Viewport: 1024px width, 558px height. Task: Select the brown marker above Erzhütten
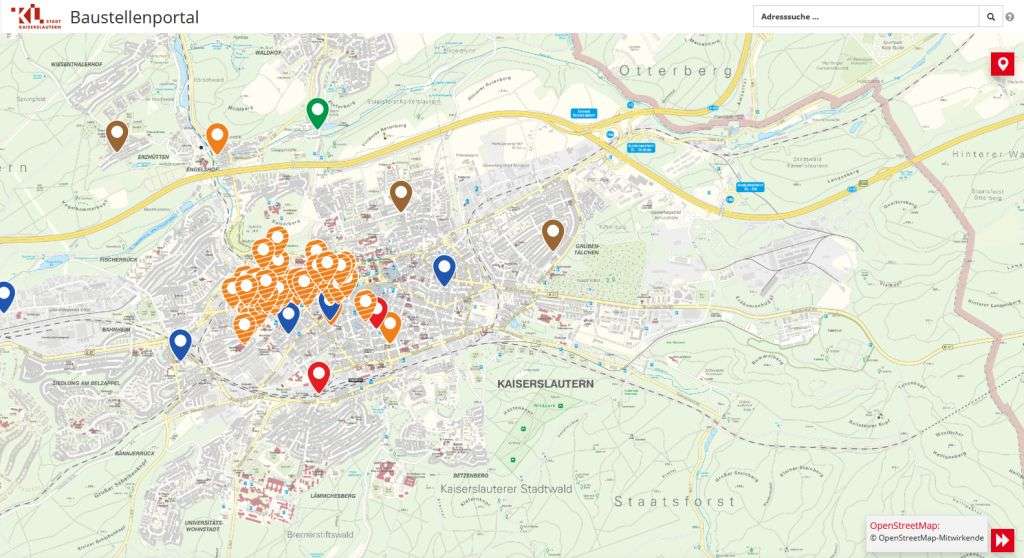(117, 133)
